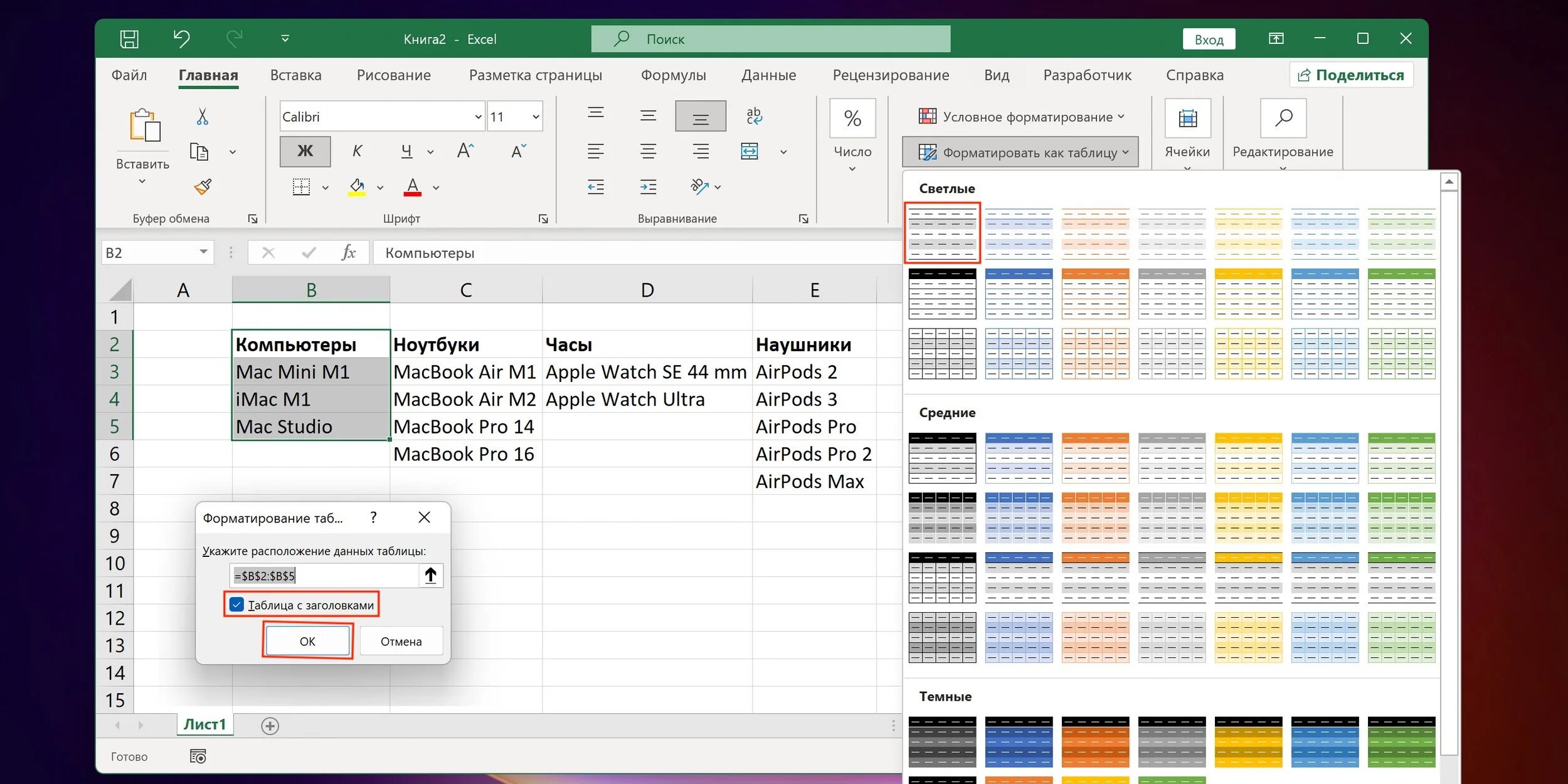The height and width of the screenshot is (784, 1568).
Task: Apply cell borders icon
Action: (302, 187)
